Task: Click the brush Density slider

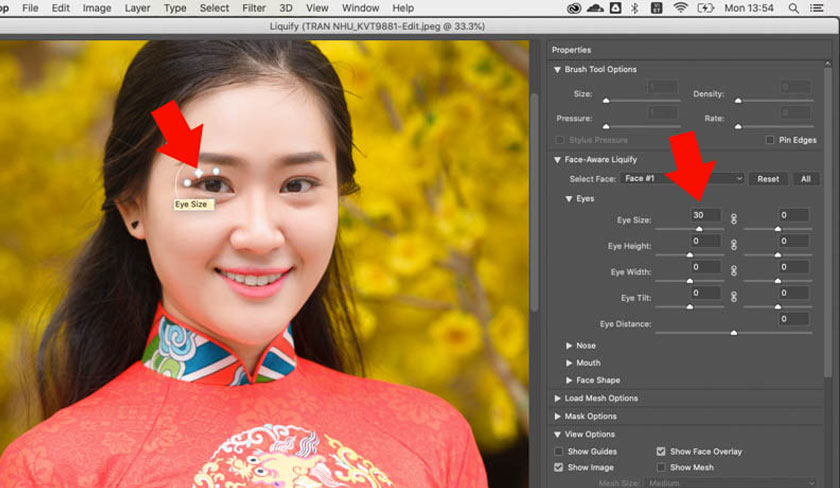Action: 774,100
